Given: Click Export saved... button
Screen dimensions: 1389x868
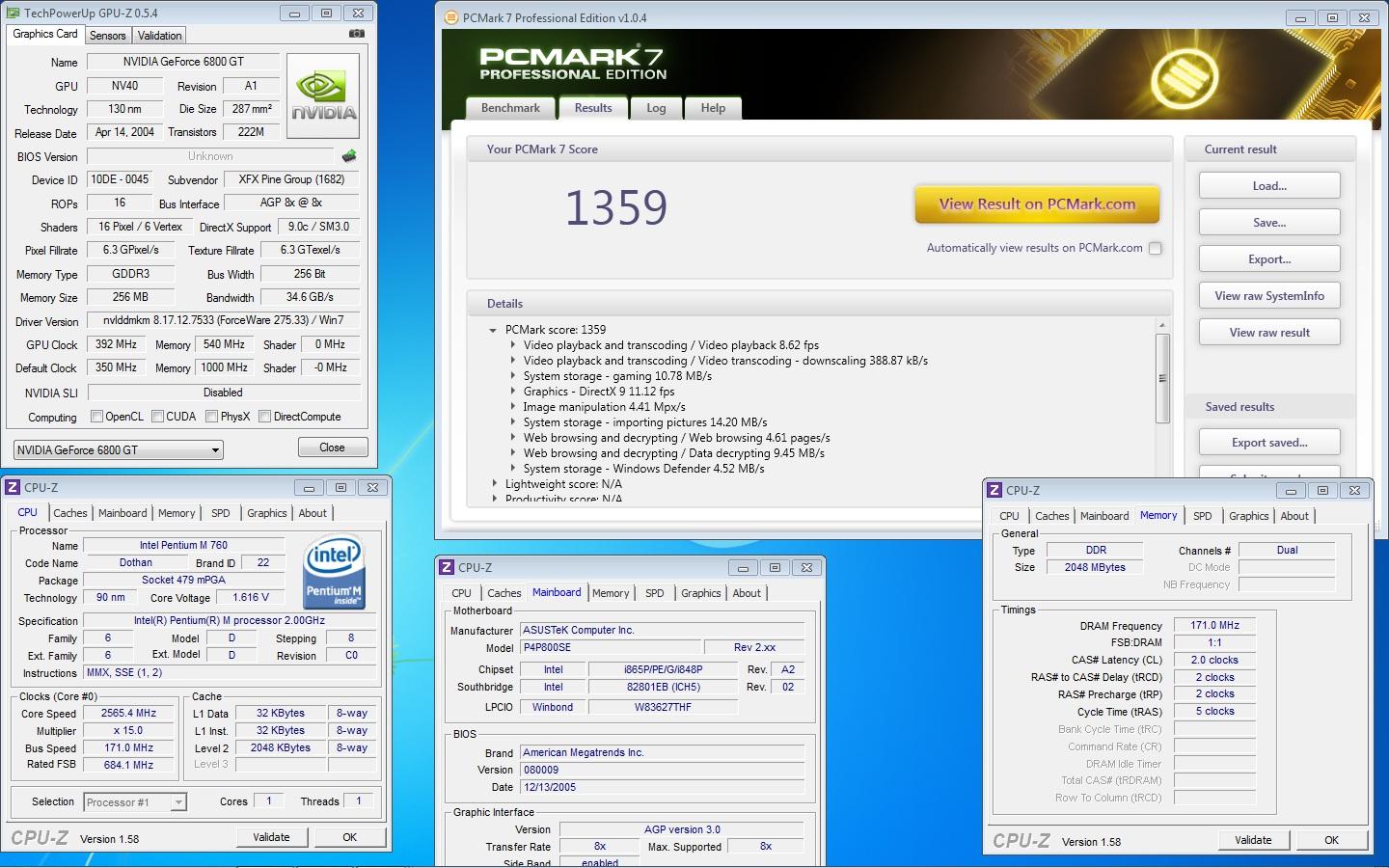Looking at the screenshot, I should click(1269, 443).
